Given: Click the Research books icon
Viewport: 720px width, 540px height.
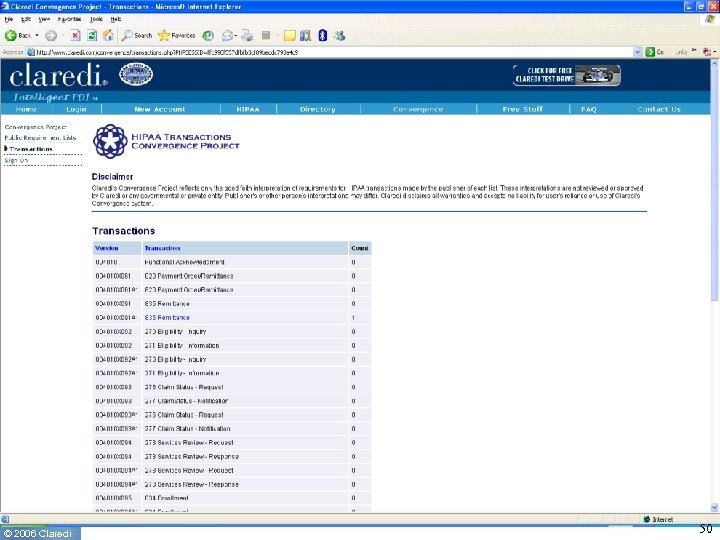Looking at the screenshot, I should click(305, 35).
